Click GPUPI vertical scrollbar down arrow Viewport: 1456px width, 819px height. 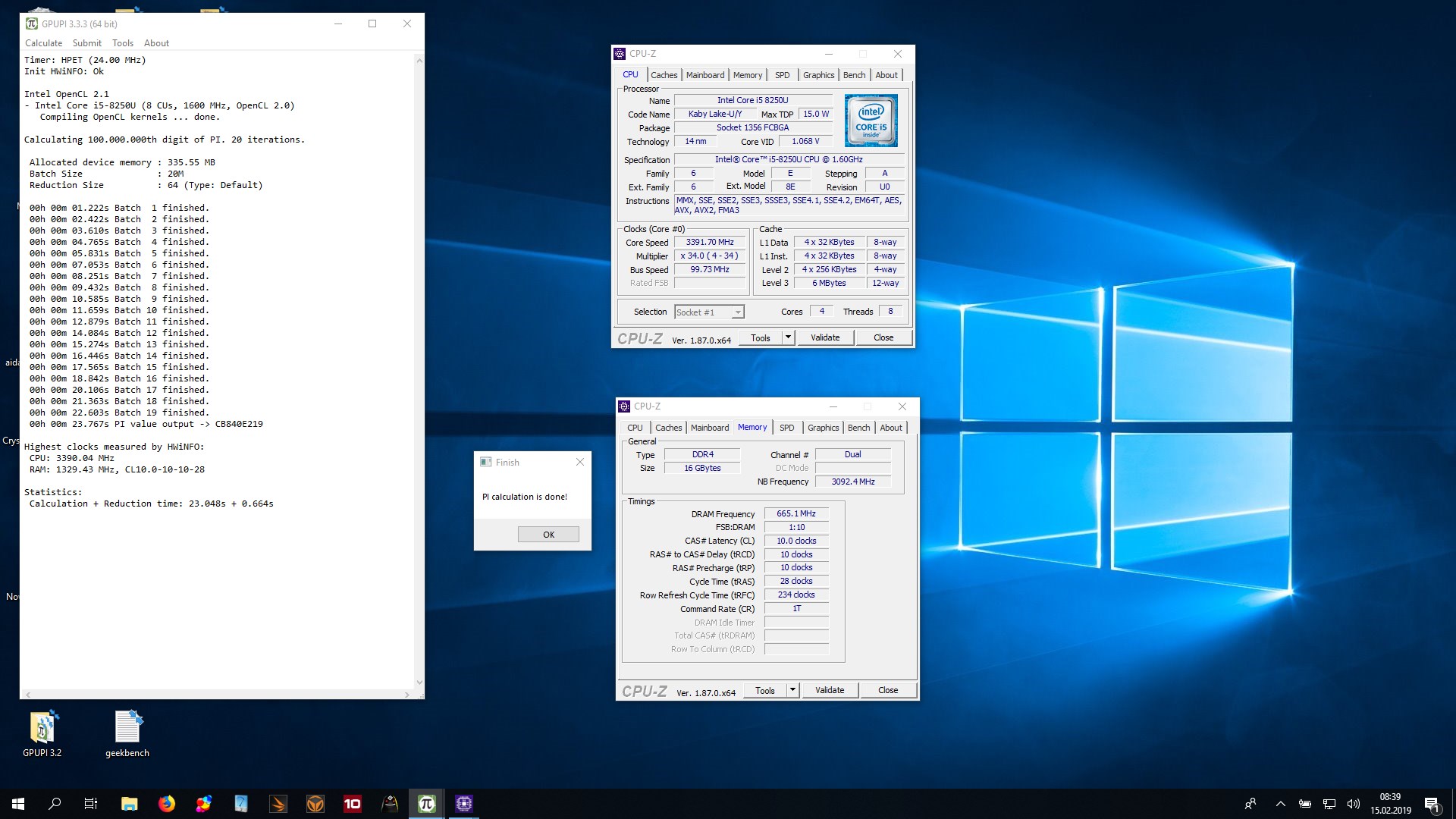419,682
